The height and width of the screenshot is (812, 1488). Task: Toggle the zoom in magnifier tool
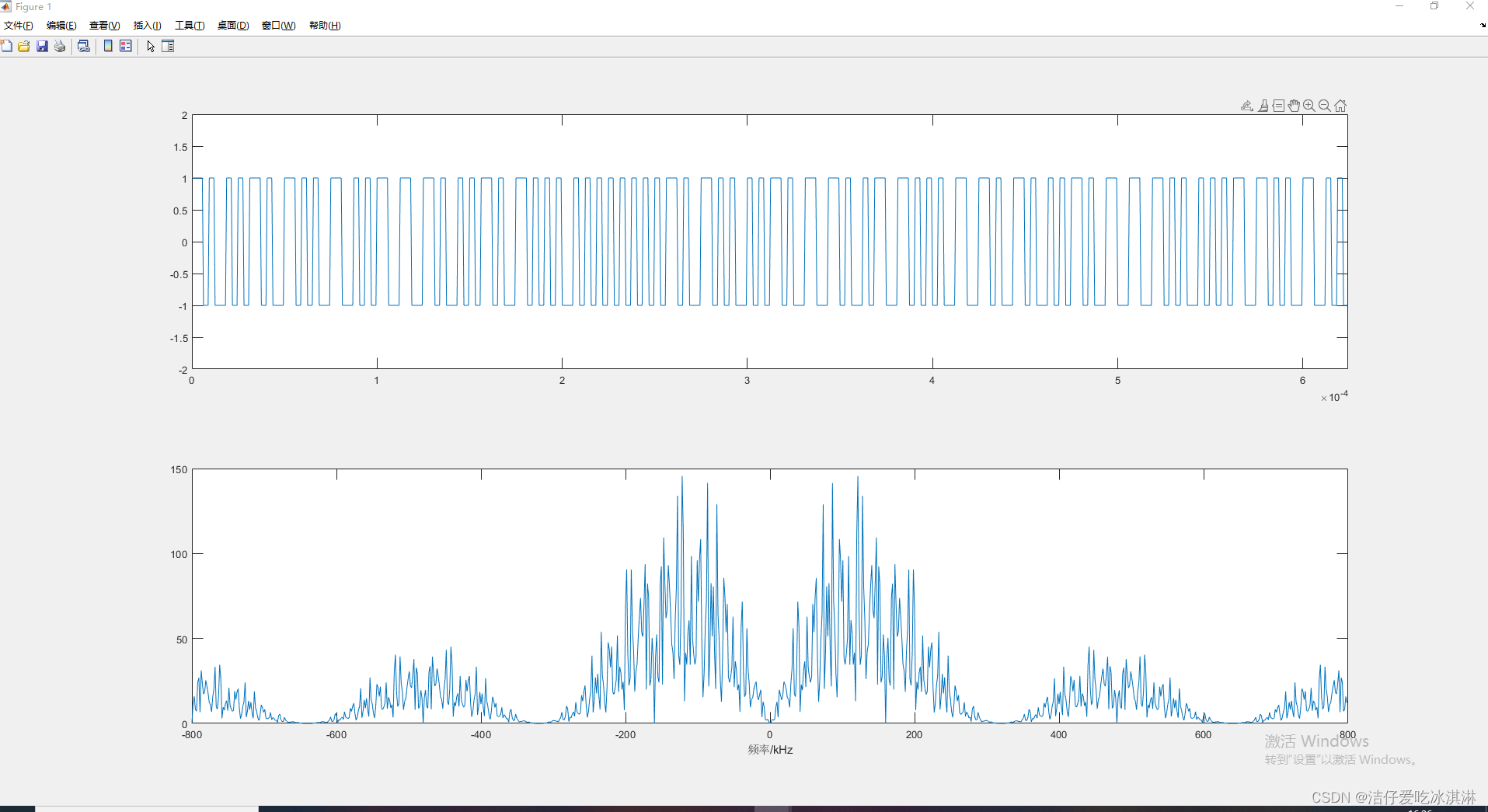click(1309, 106)
